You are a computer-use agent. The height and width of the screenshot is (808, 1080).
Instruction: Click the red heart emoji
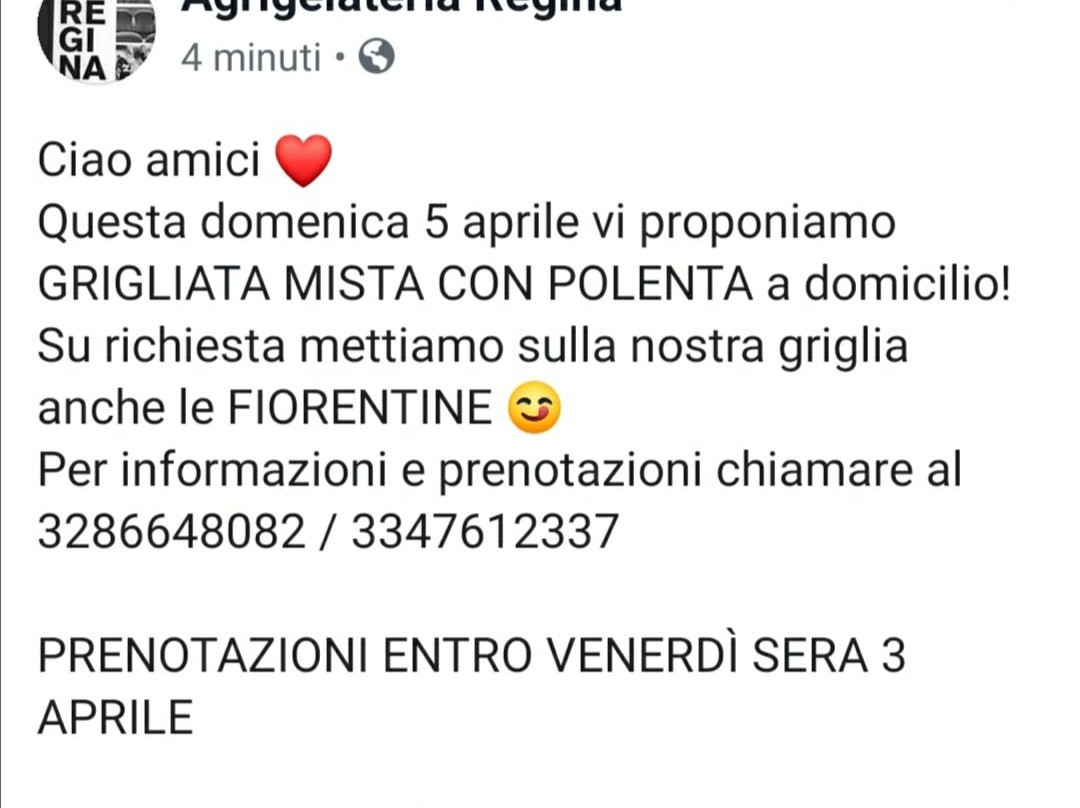pyautogui.click(x=303, y=160)
